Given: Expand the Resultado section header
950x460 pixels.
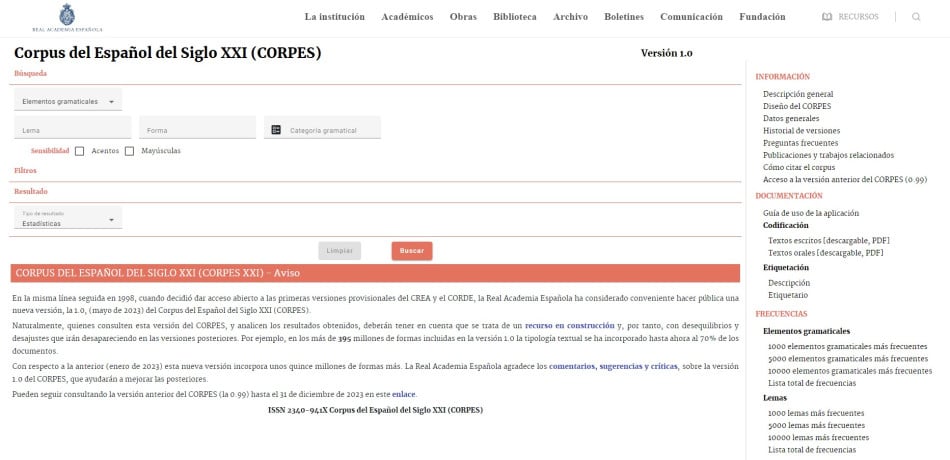Looking at the screenshot, I should pyautogui.click(x=31, y=192).
